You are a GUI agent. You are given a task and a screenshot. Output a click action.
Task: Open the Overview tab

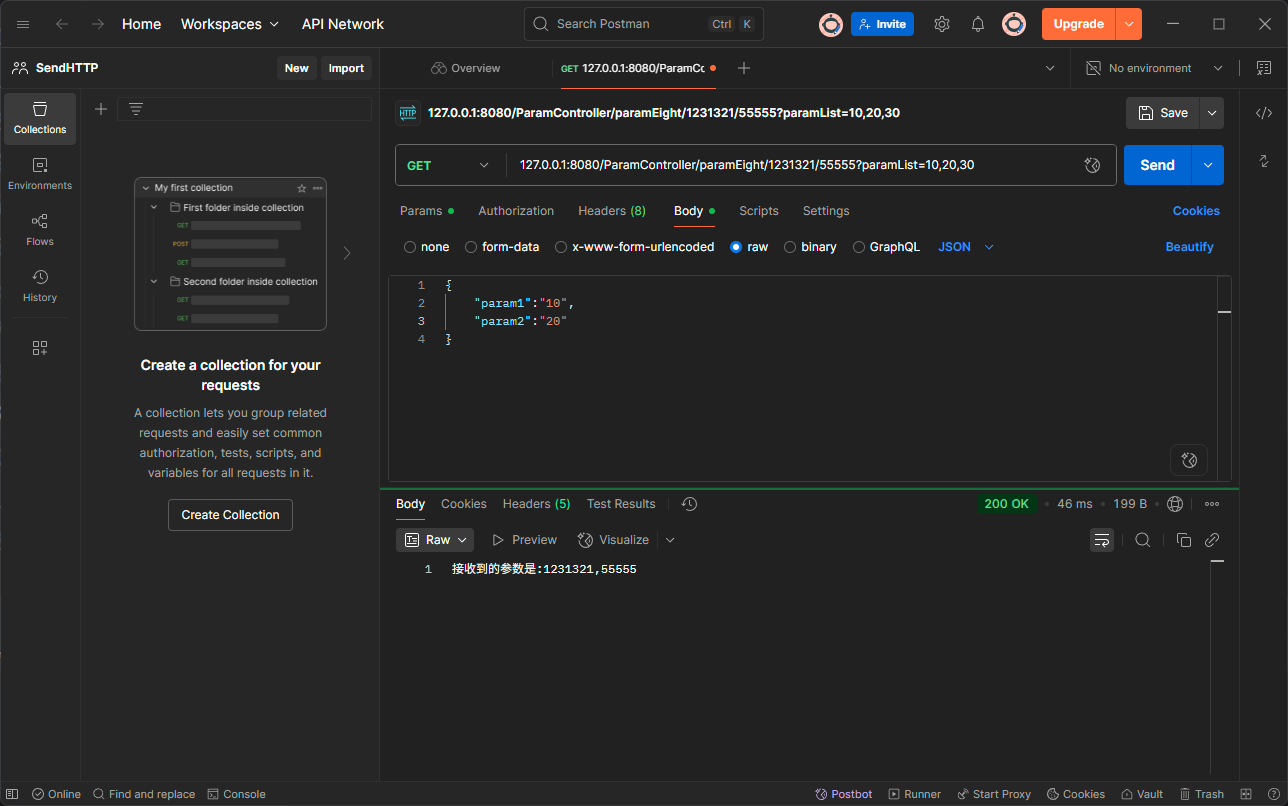[466, 68]
